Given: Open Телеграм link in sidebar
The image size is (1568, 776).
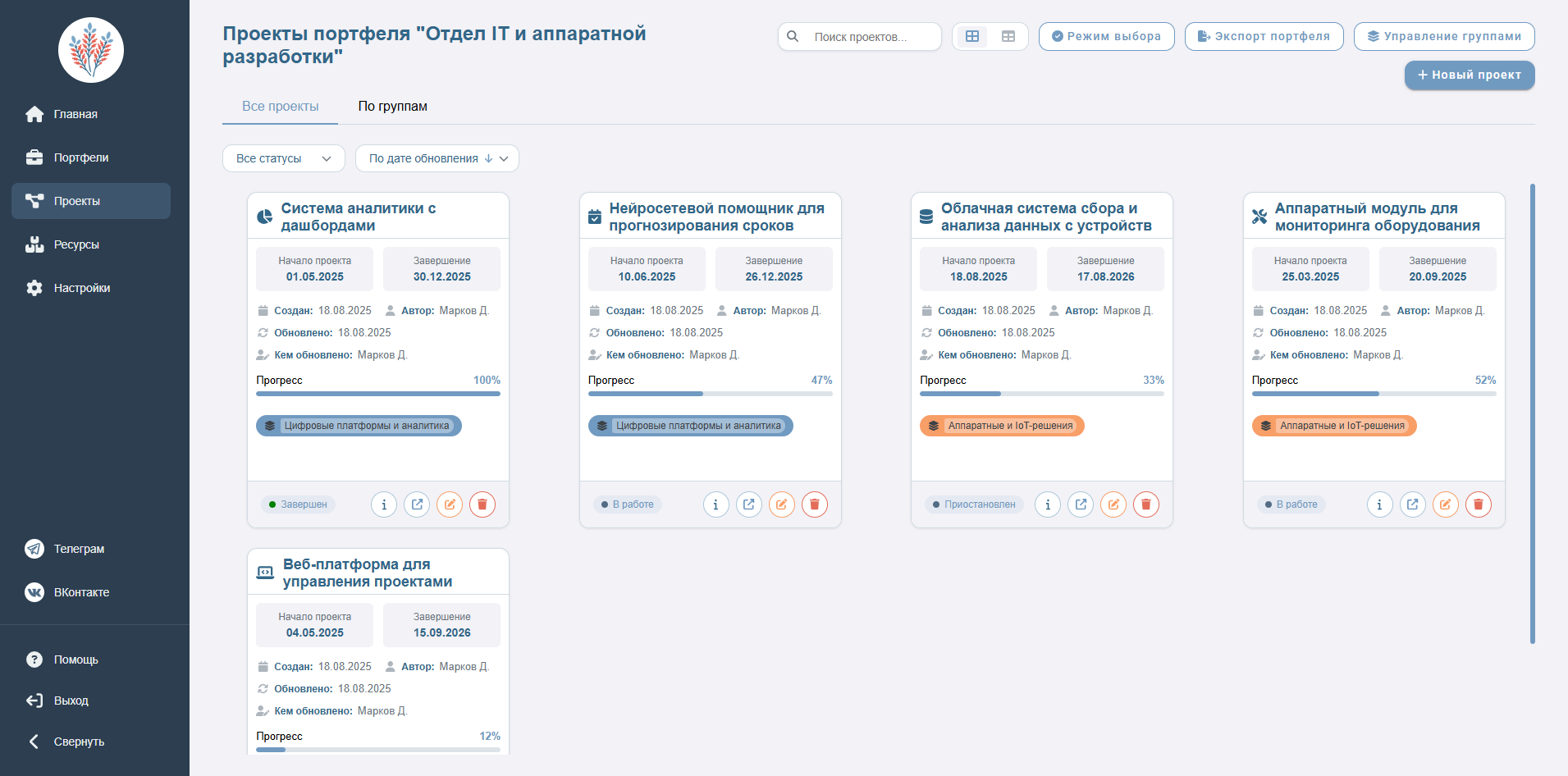Looking at the screenshot, I should [x=78, y=549].
